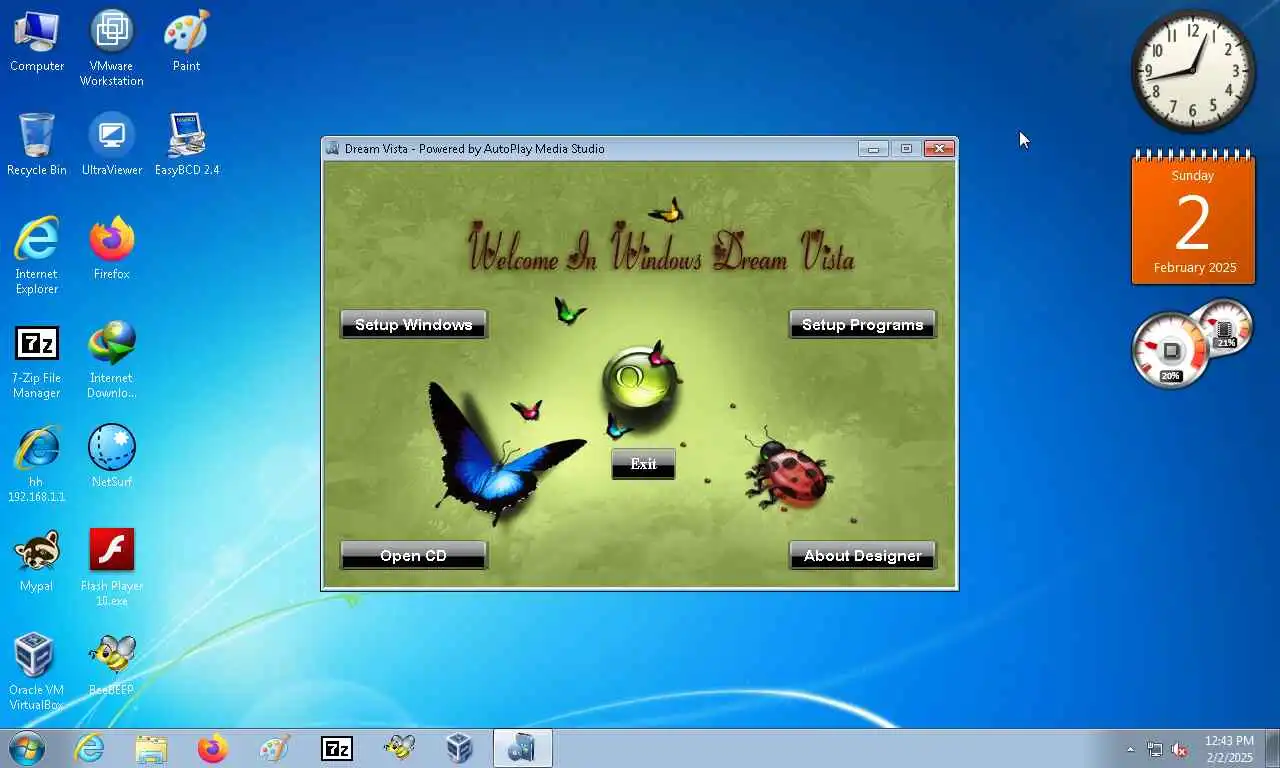
Task: Select the Internet Explorer desktop icon
Action: pyautogui.click(x=37, y=255)
